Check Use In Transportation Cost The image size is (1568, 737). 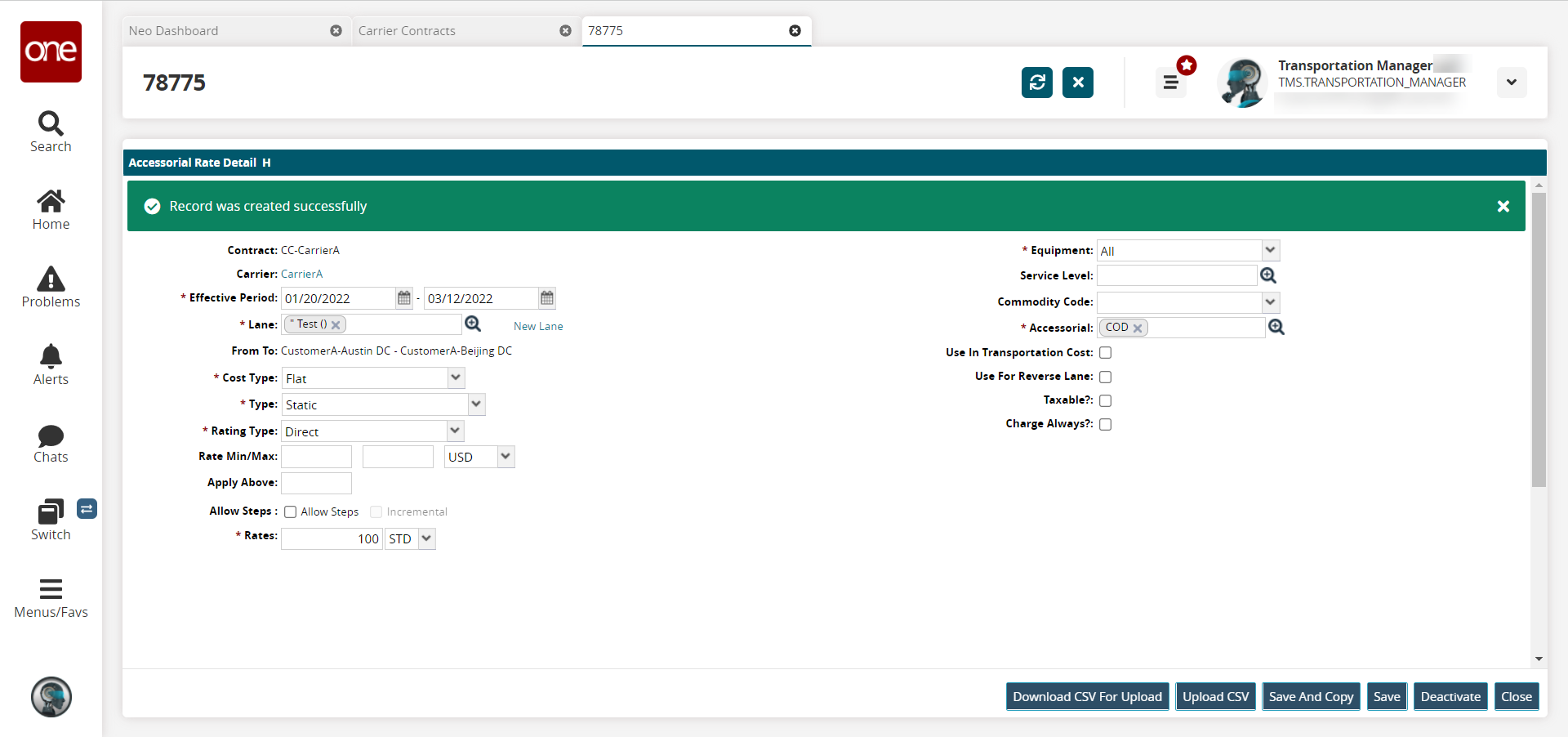coord(1106,353)
